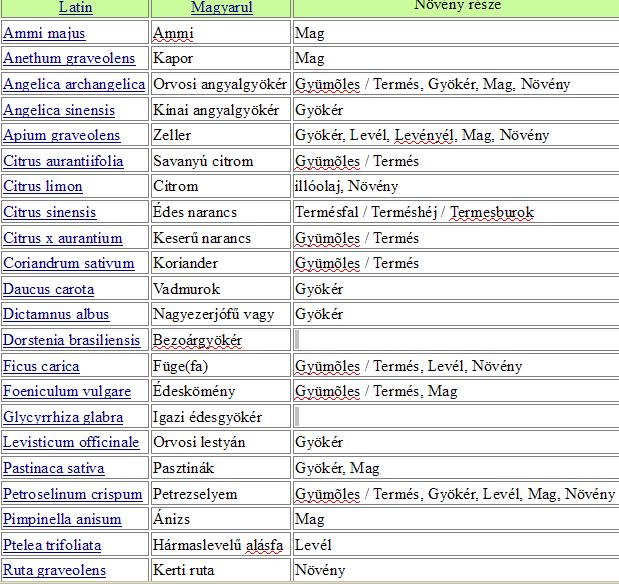Image resolution: width=619 pixels, height=584 pixels.
Task: Sort by the Latin column header
Action: tap(76, 8)
